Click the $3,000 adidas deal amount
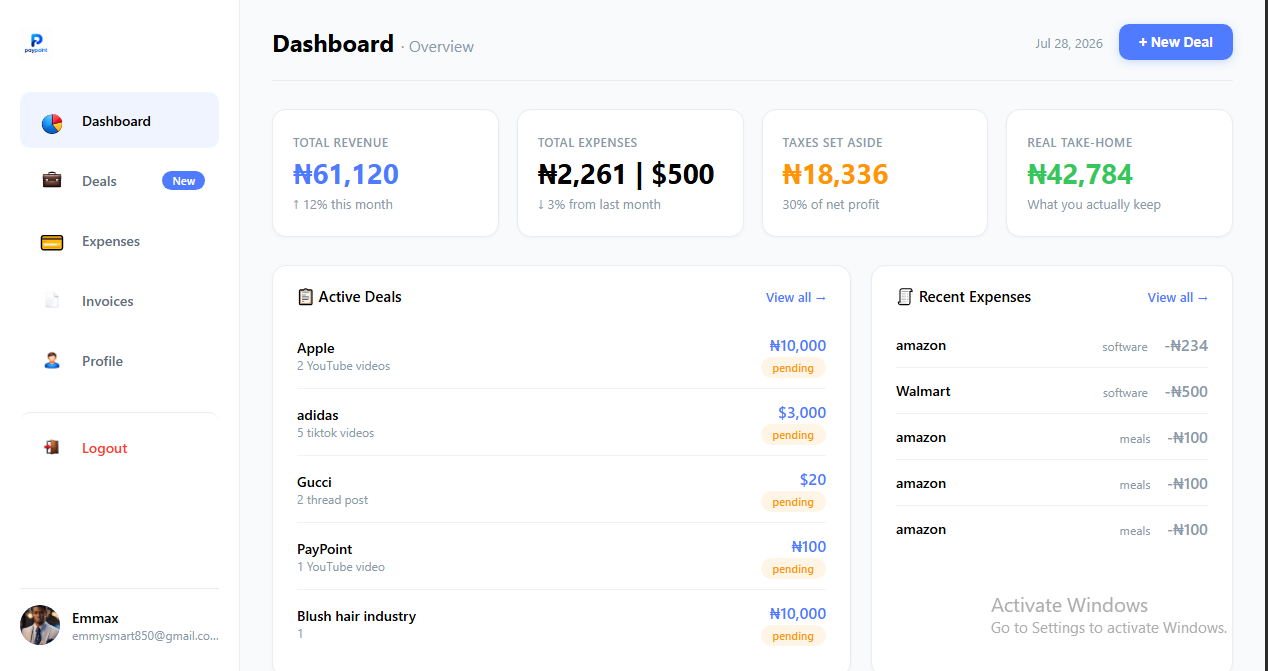Viewport: 1268px width, 671px height. tap(802, 412)
